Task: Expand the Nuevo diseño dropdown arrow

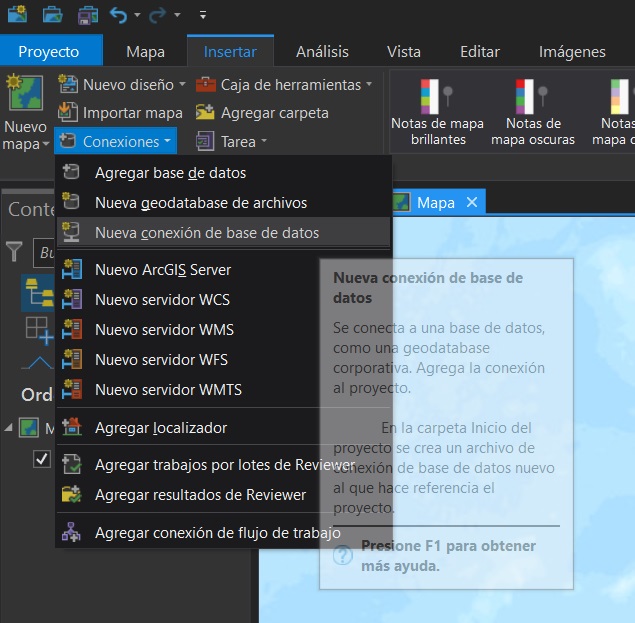Action: (x=182, y=84)
